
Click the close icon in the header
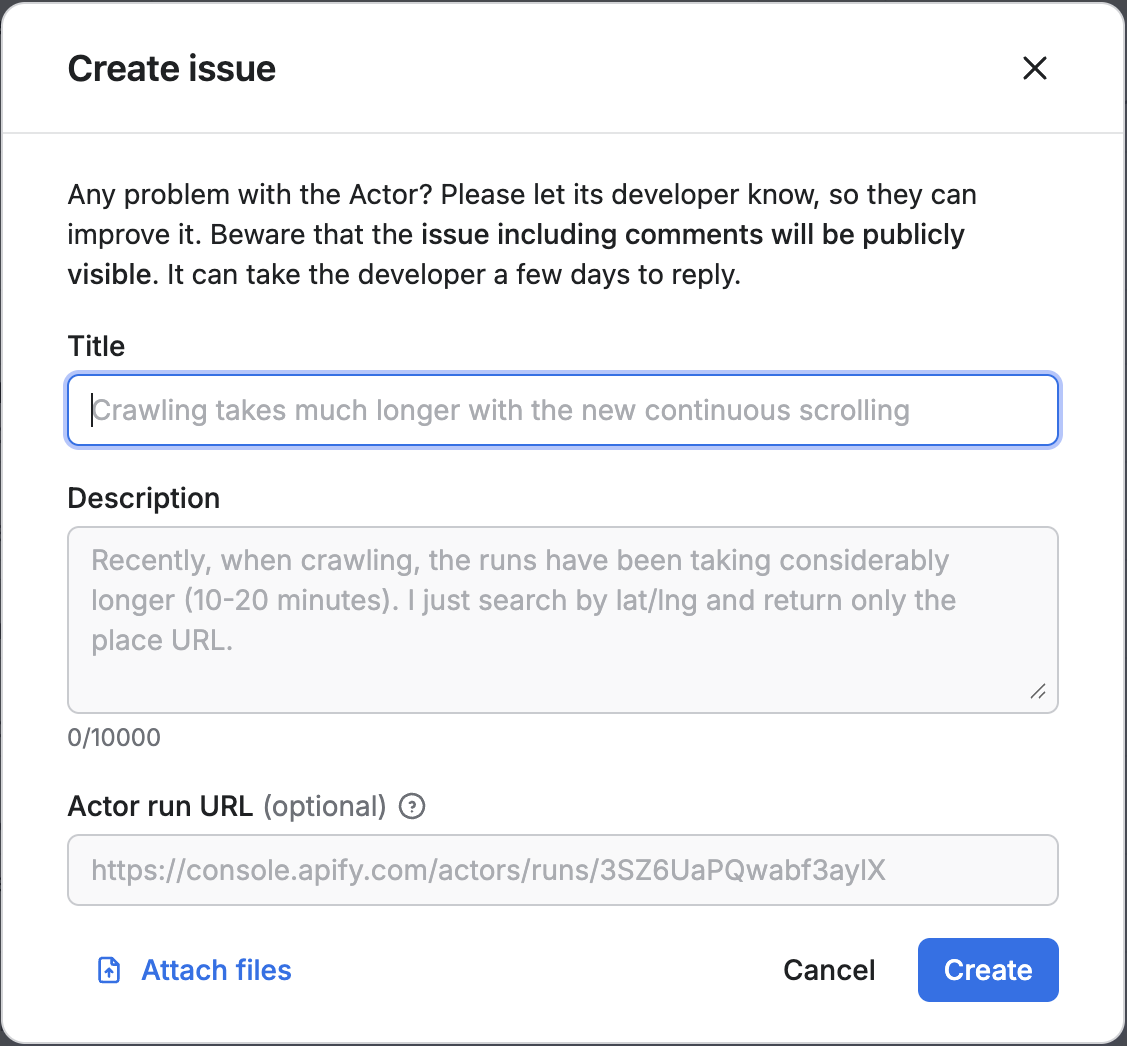pos(1034,68)
